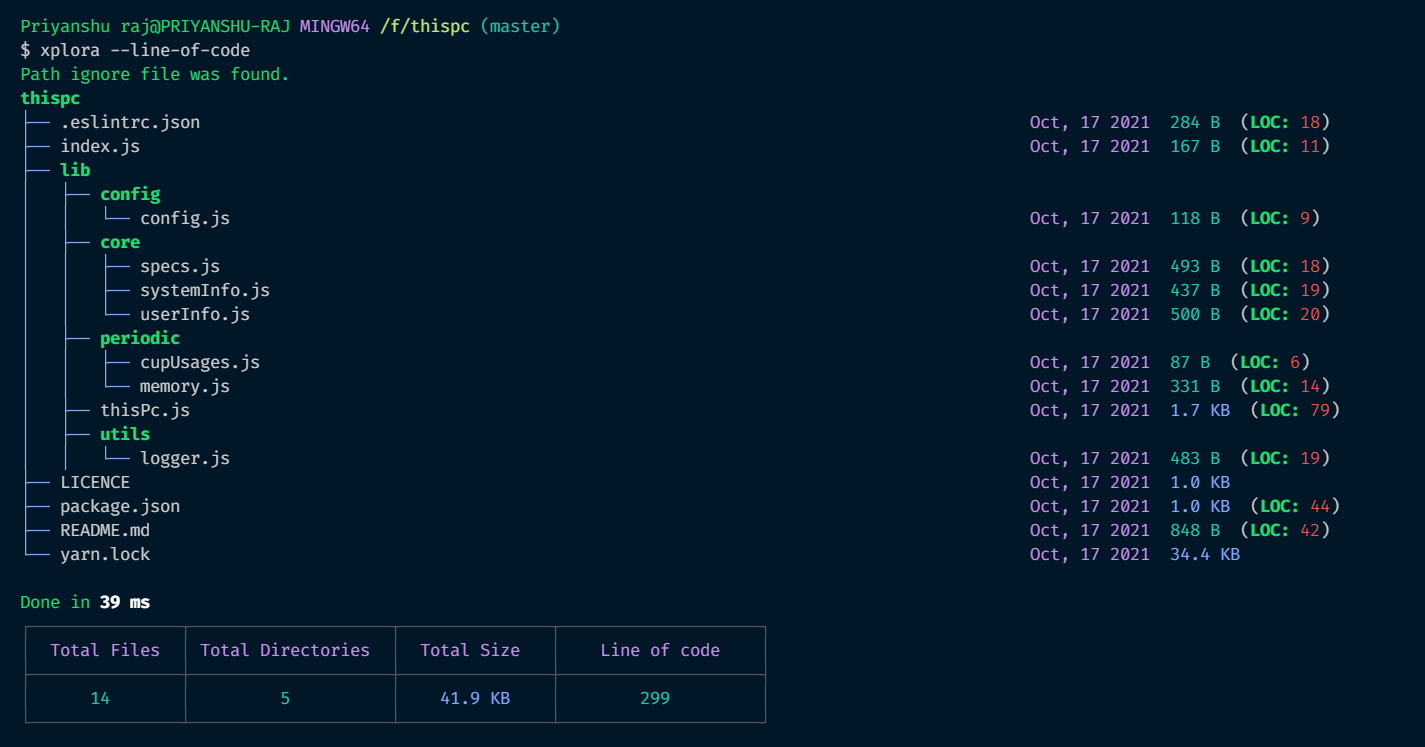Click the '167 B' size of index.js

pos(1195,146)
